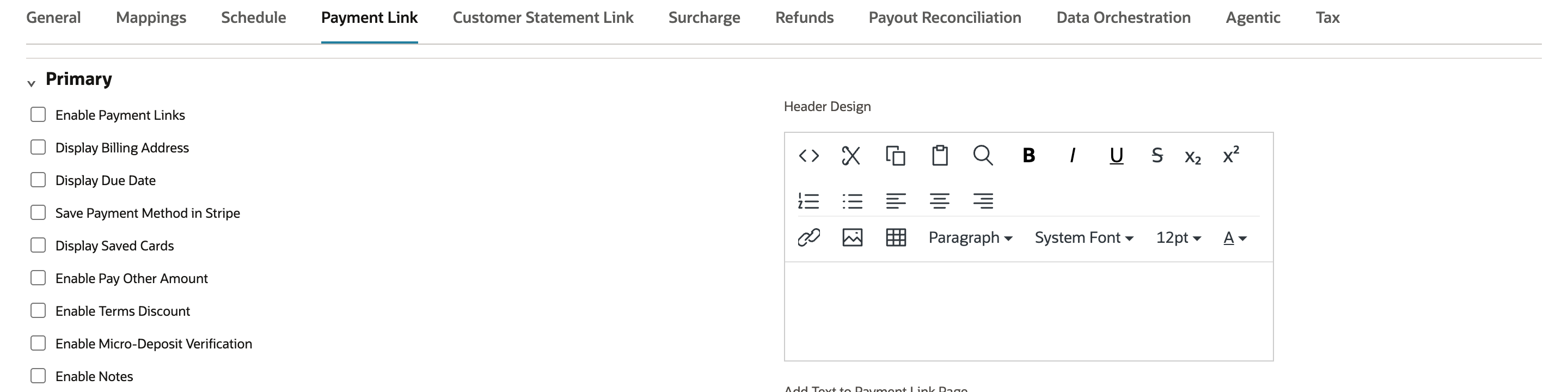
Task: Open the text color dropdown
Action: click(1235, 237)
